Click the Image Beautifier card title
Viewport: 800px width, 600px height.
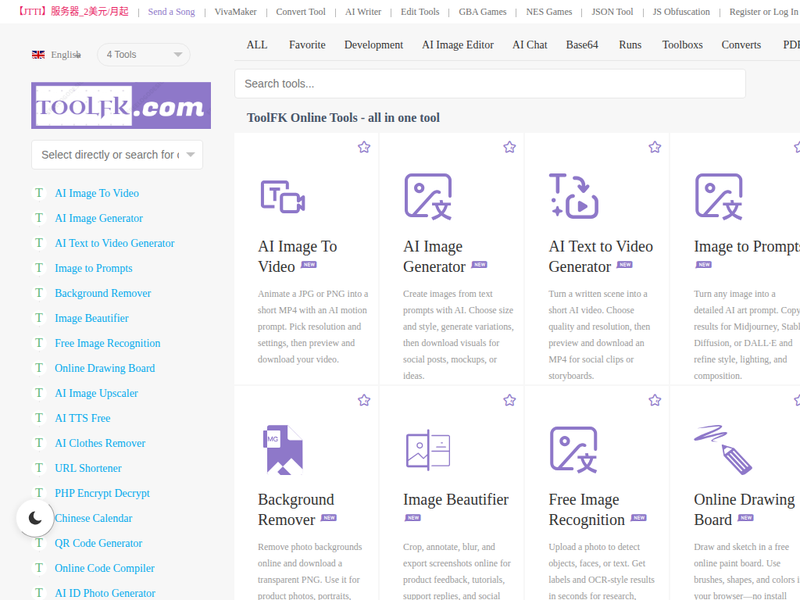pos(456,499)
